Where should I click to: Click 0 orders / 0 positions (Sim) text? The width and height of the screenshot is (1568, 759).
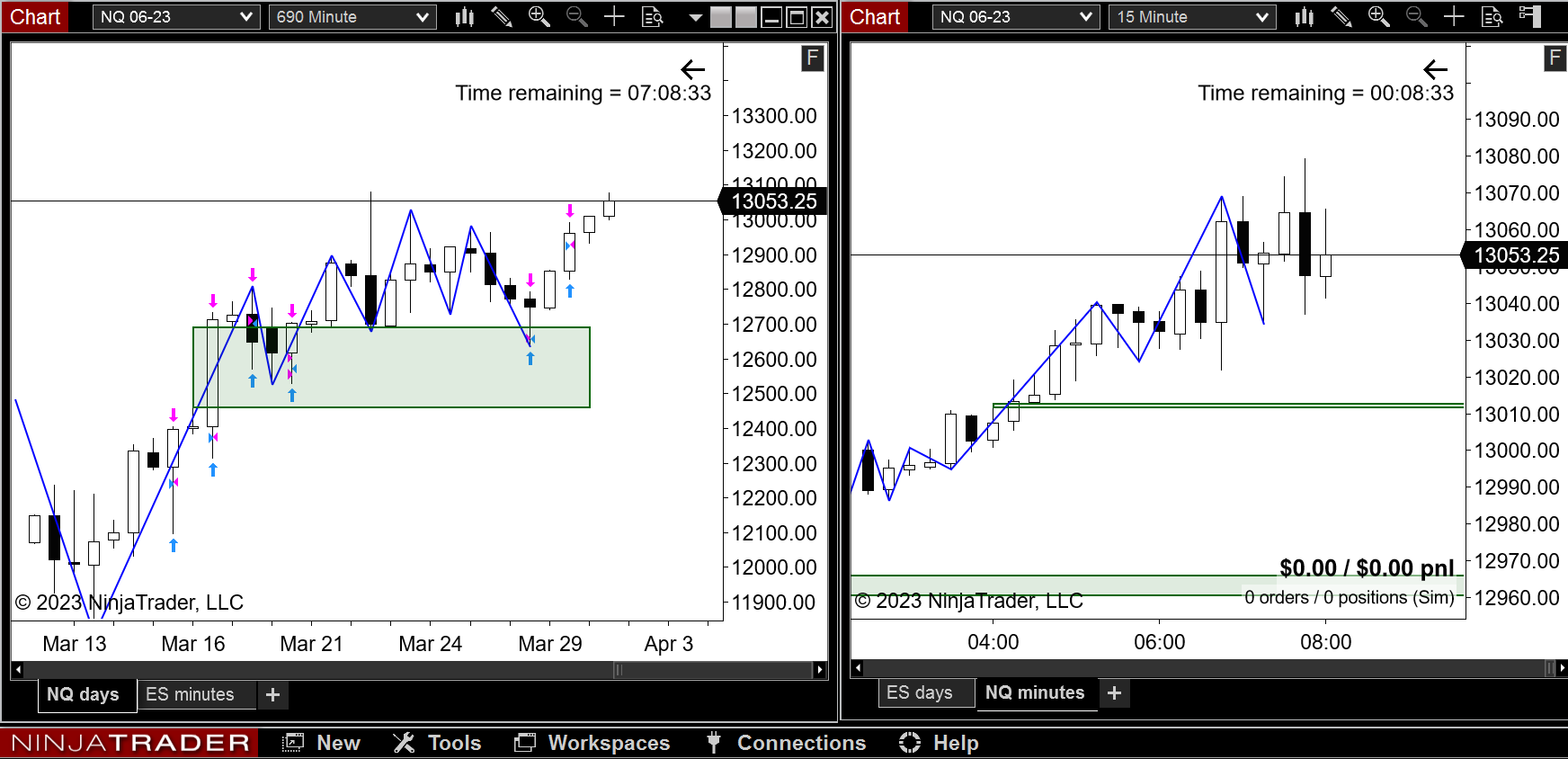1349,597
